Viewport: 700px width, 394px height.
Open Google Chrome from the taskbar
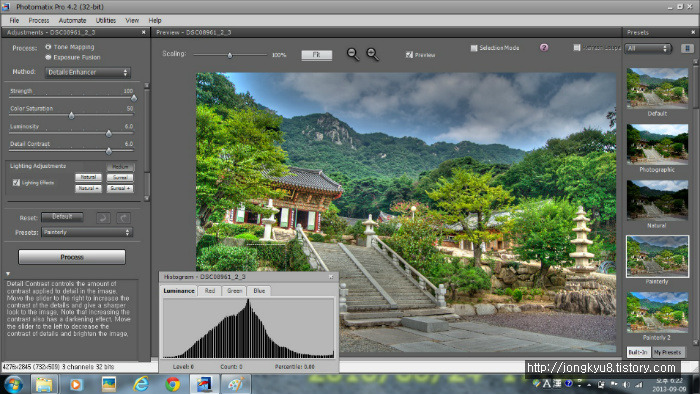point(173,384)
